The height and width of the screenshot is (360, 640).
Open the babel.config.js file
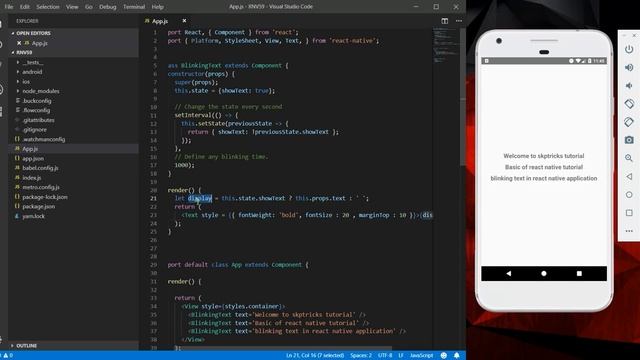coord(40,168)
